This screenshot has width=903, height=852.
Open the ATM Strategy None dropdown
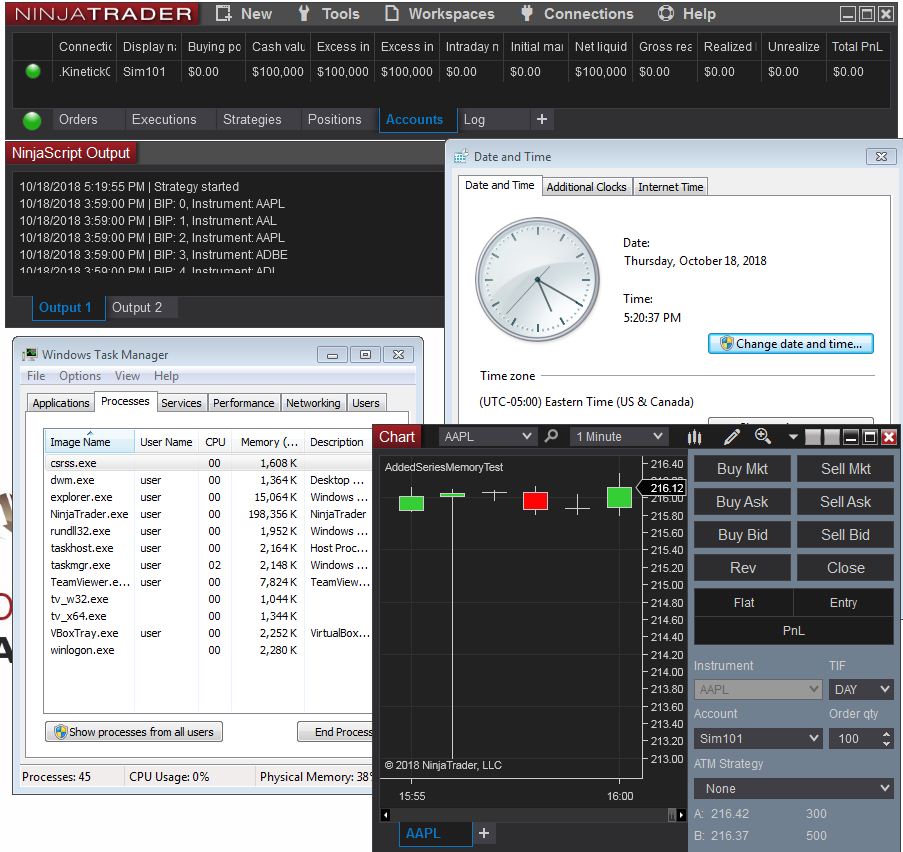(794, 788)
